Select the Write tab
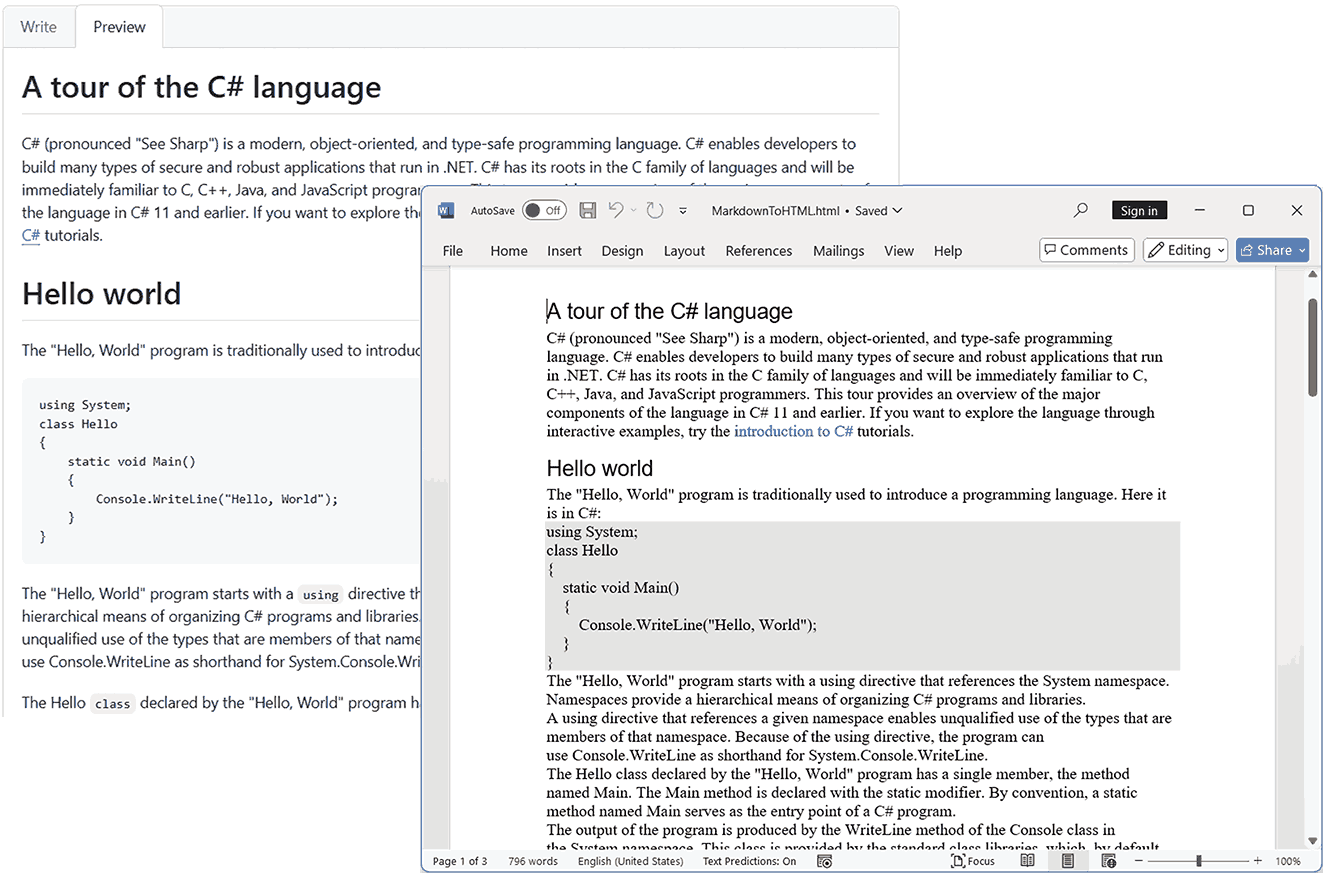This screenshot has height=873, width=1323. [39, 27]
